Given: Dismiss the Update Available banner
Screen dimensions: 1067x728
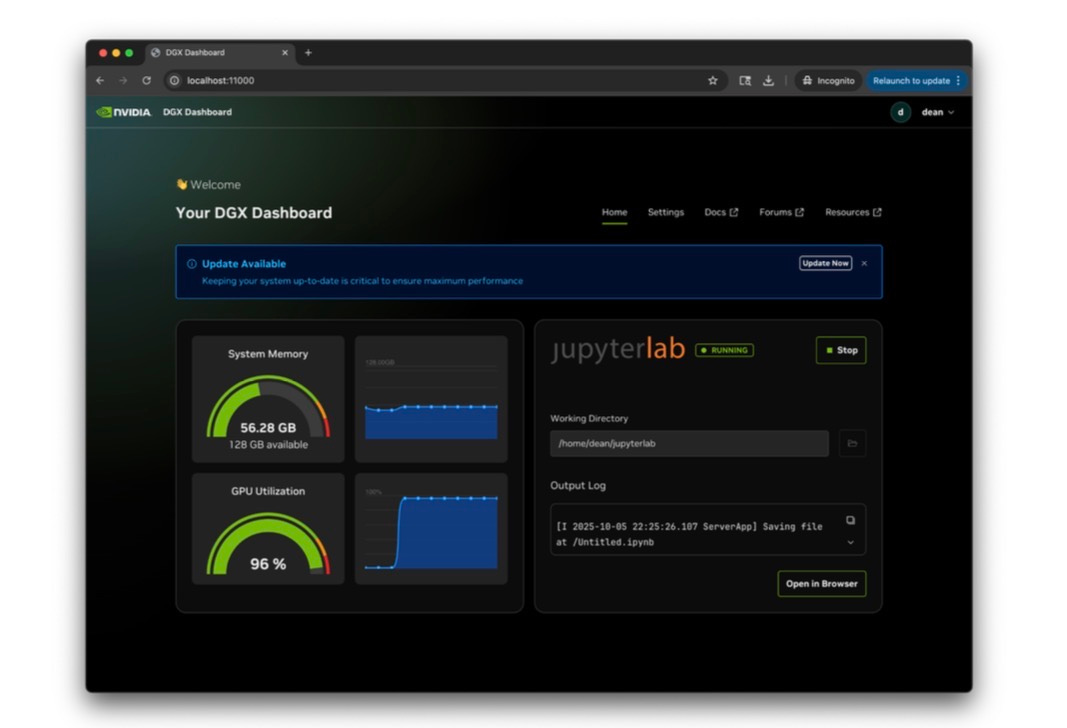Looking at the screenshot, I should (x=864, y=263).
